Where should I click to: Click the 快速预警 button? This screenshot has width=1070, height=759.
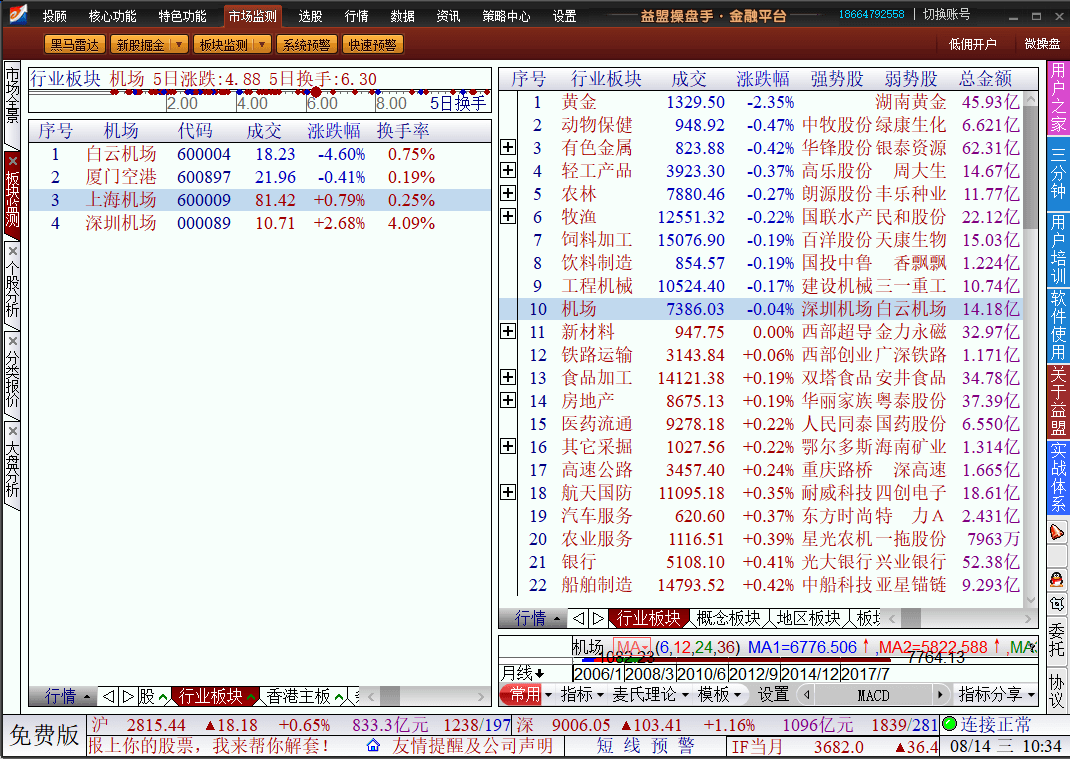click(x=372, y=44)
